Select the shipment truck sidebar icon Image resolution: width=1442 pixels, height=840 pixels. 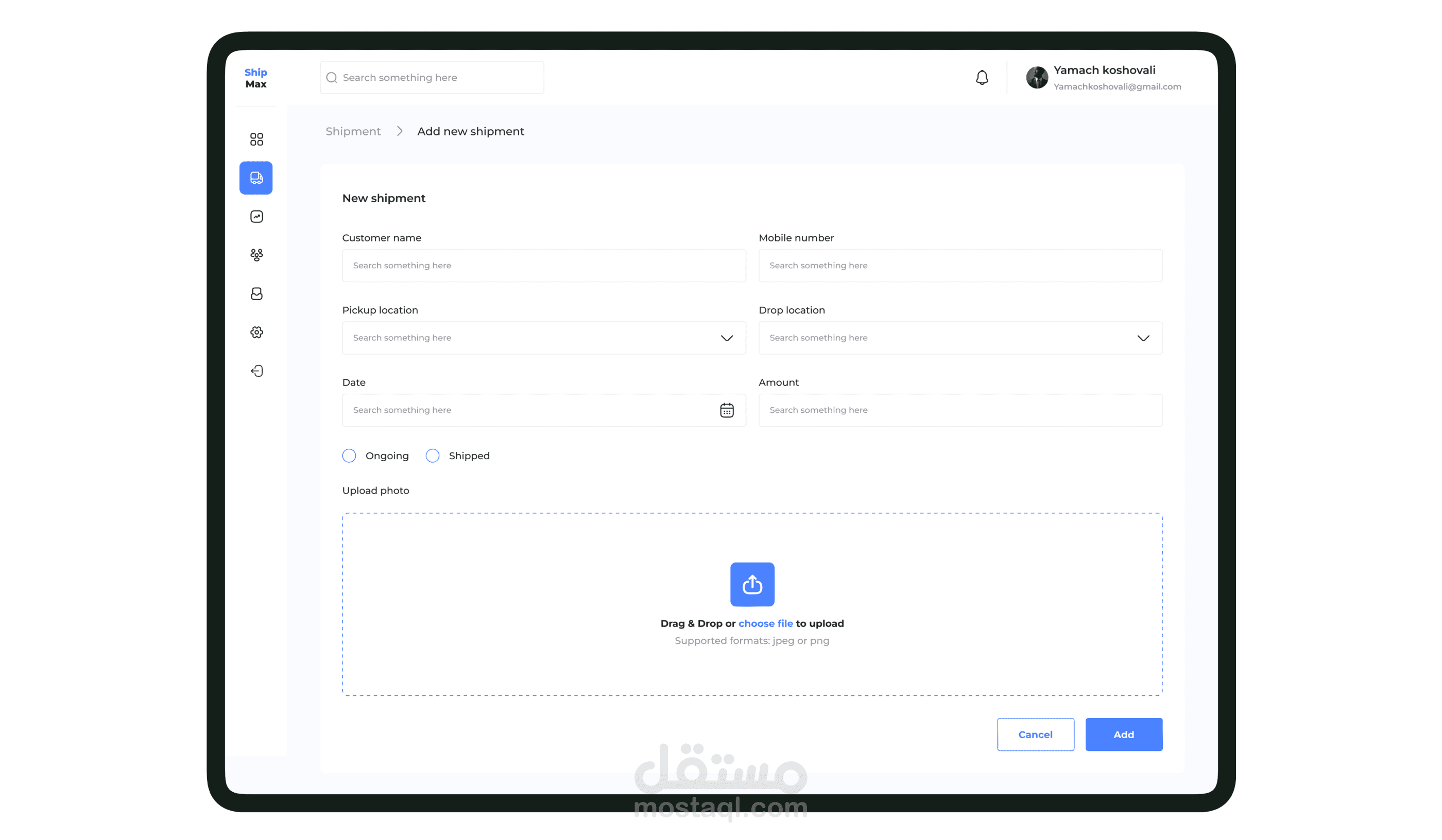(x=256, y=178)
